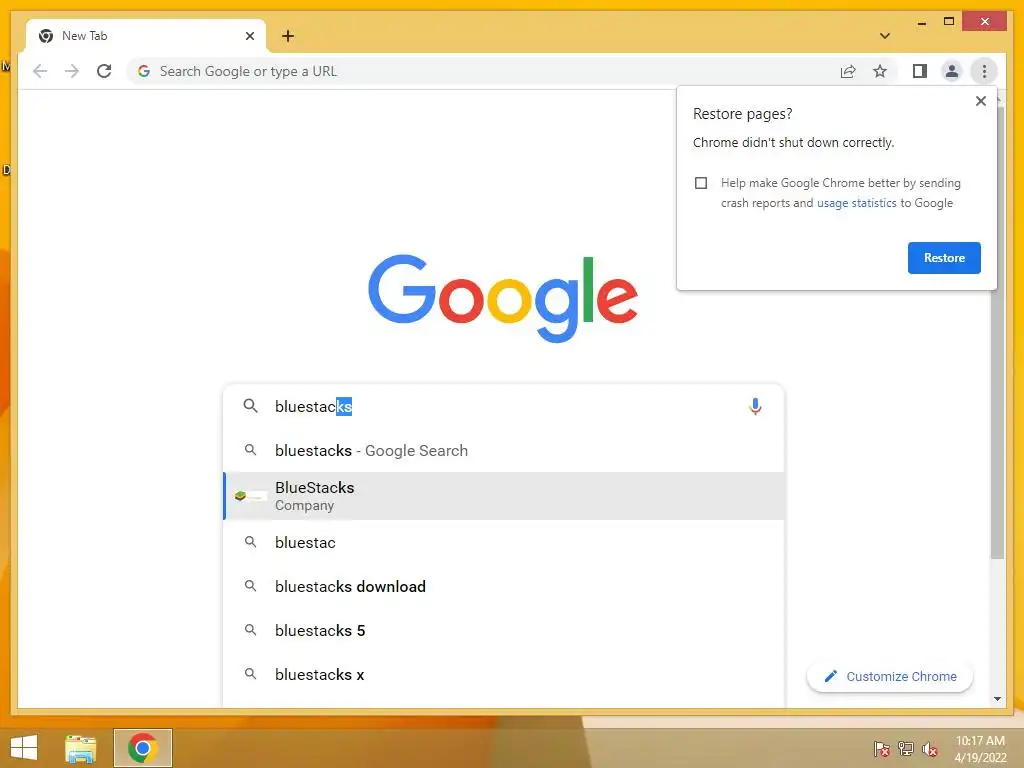The height and width of the screenshot is (768, 1024).
Task: Click the share page icon in address bar
Action: pyautogui.click(x=848, y=71)
